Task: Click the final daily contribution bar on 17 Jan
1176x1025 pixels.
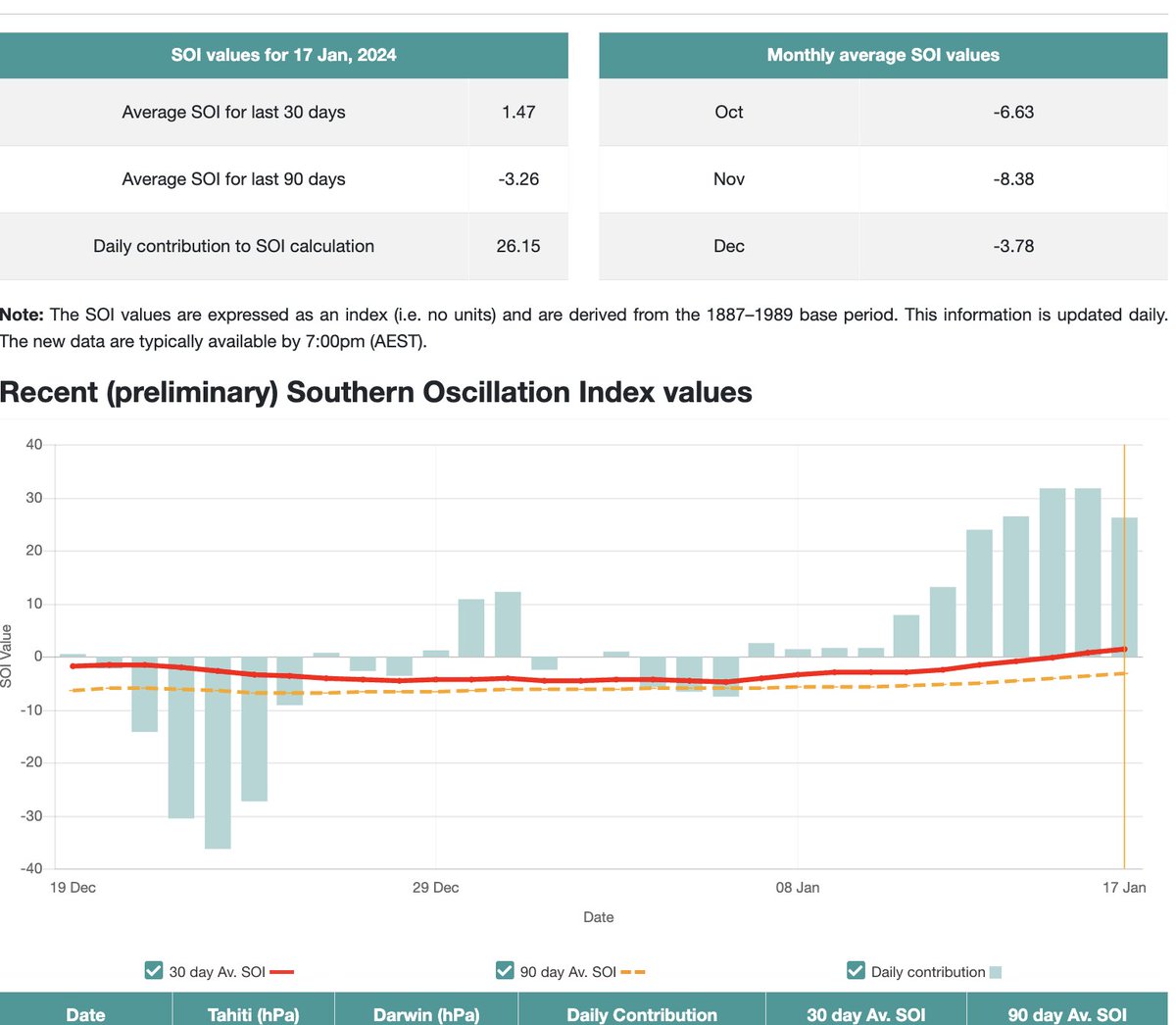Action: coord(1124,587)
